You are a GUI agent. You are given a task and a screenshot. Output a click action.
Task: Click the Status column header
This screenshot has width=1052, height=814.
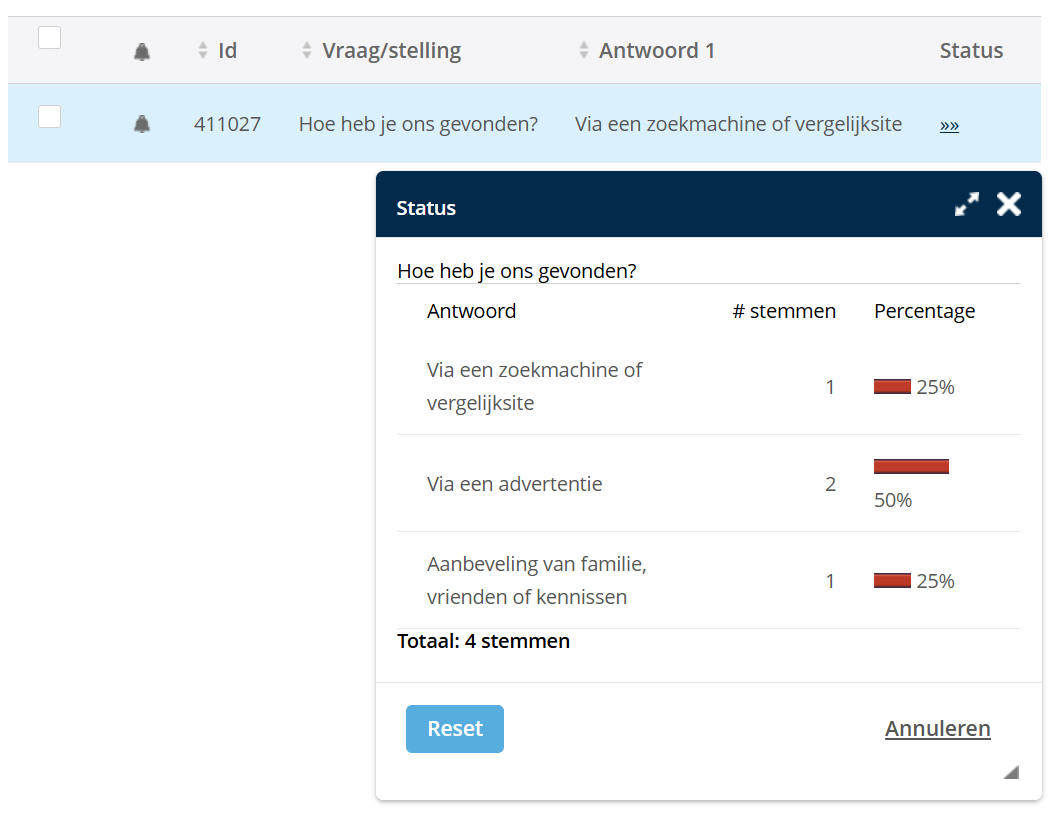tap(971, 50)
